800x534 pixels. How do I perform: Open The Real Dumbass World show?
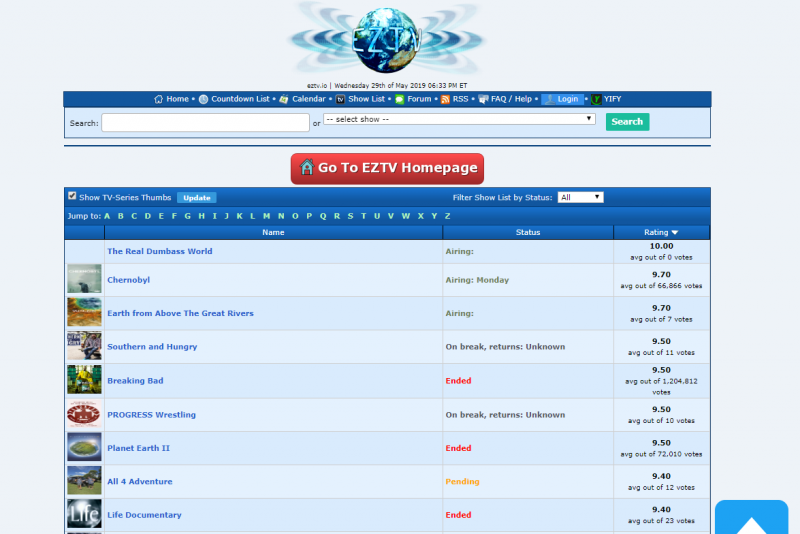point(160,251)
